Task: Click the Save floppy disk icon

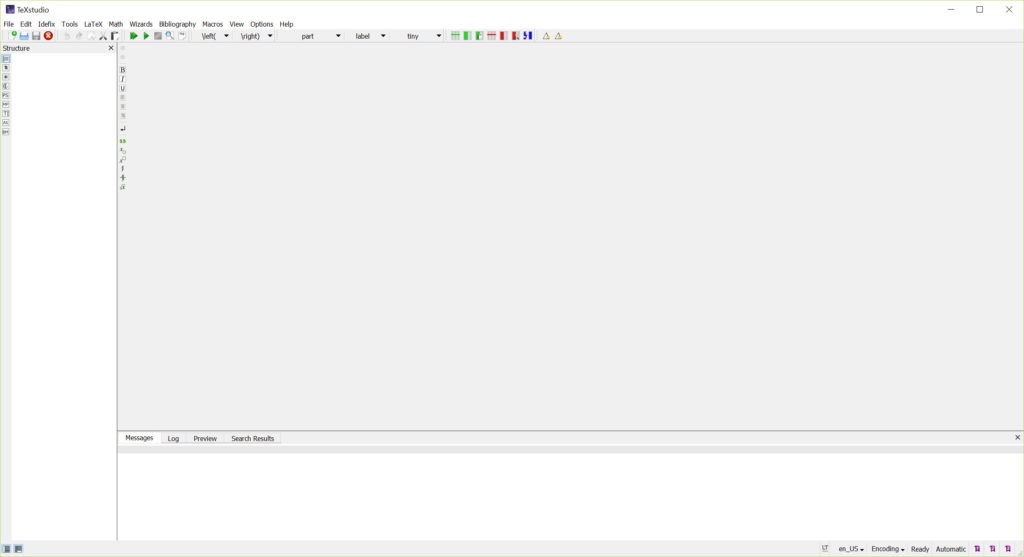Action: pyautogui.click(x=36, y=36)
